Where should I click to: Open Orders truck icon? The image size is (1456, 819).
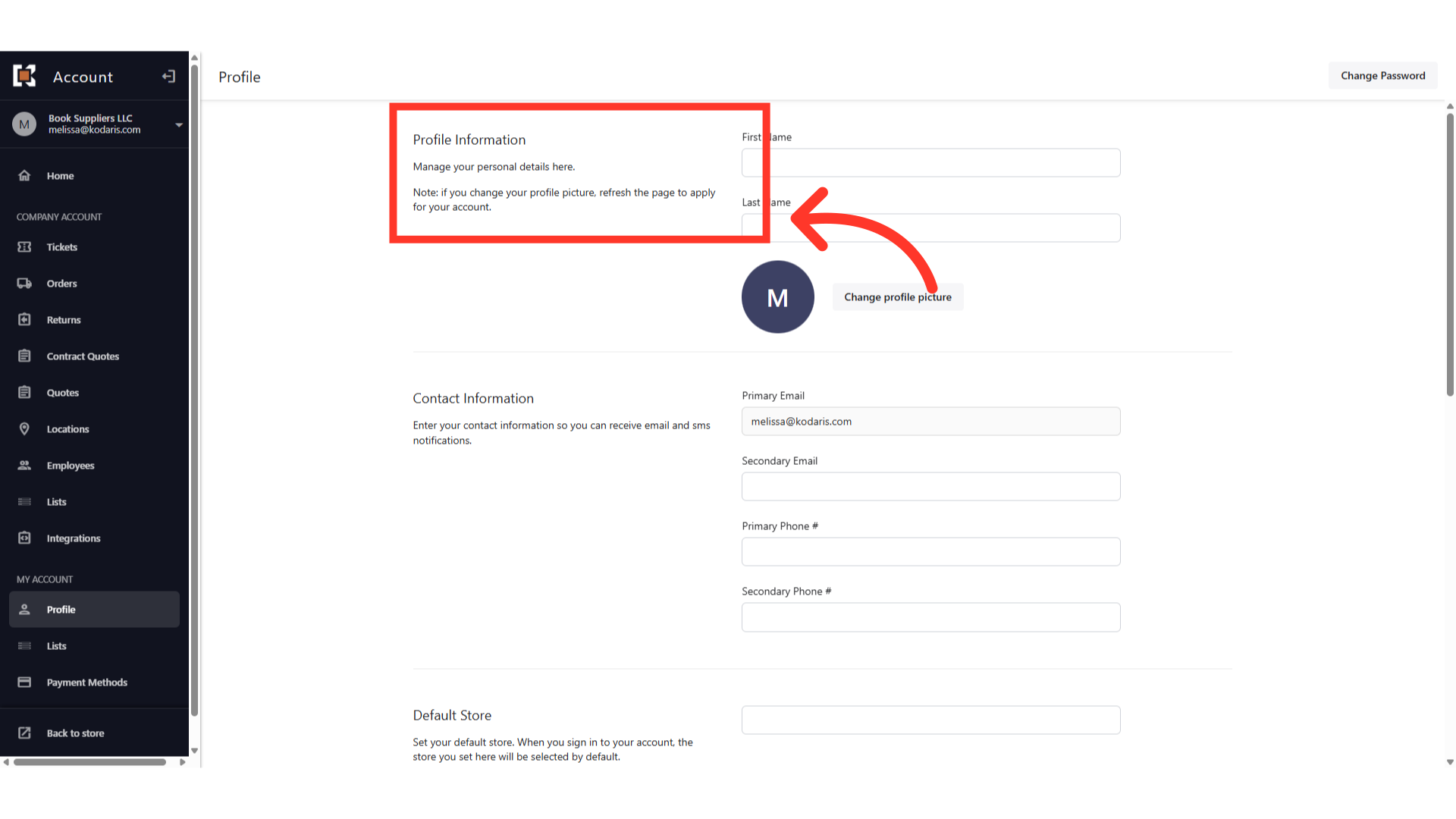(x=24, y=284)
